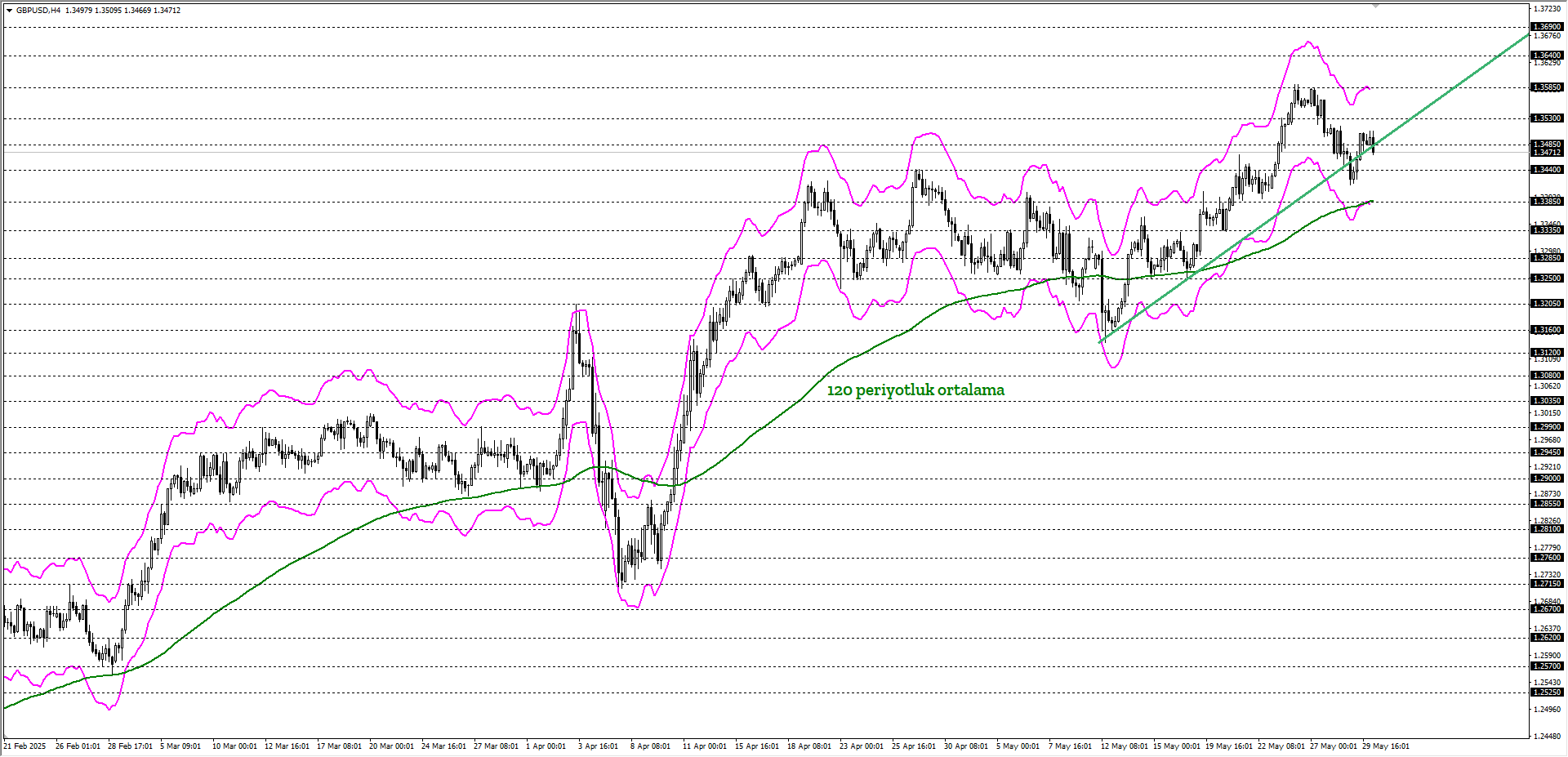Click the 1.24960 price scale value
This screenshot has height=757, width=1568.
click(1548, 710)
